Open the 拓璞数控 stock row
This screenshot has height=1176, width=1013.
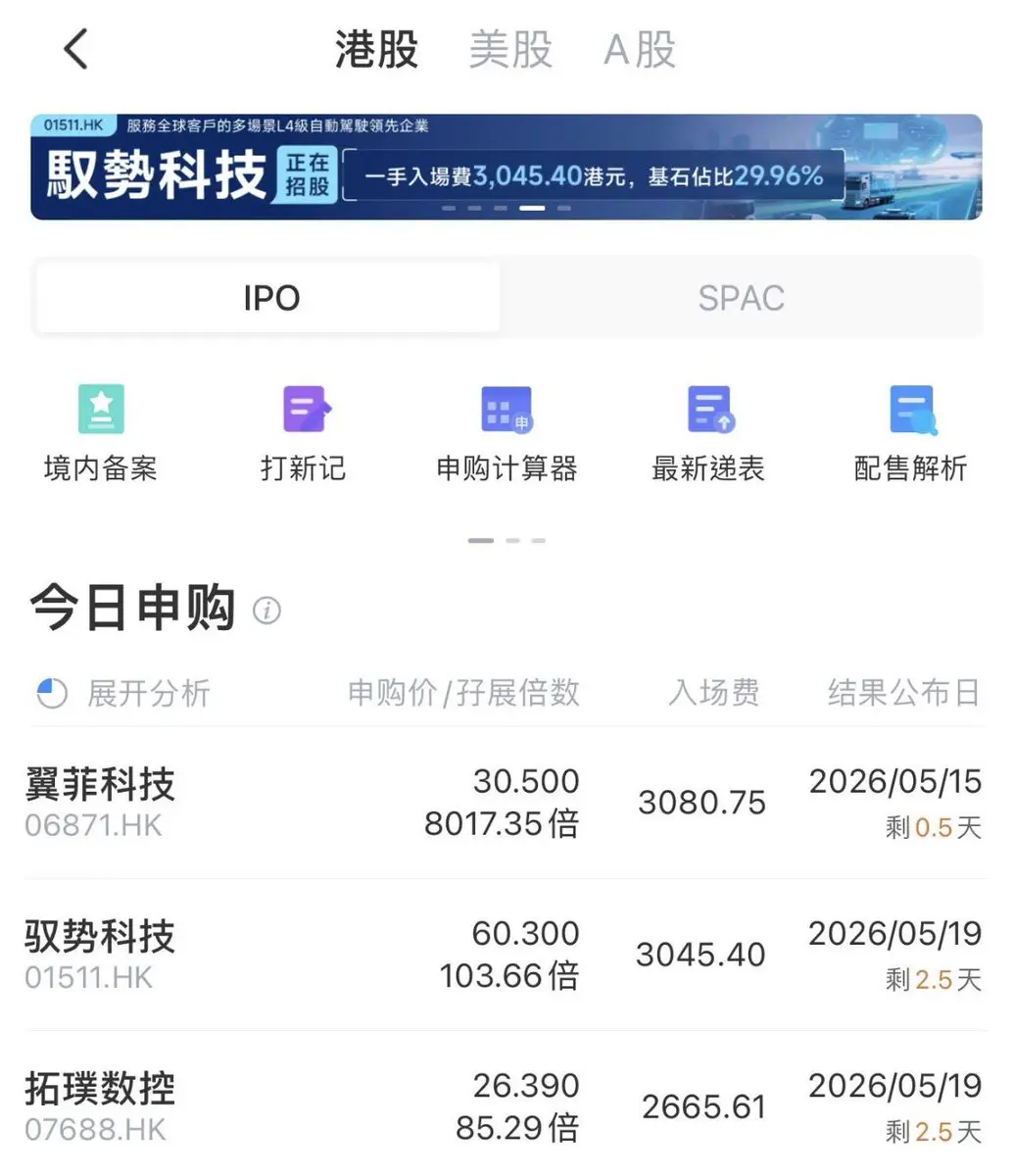click(x=506, y=1106)
